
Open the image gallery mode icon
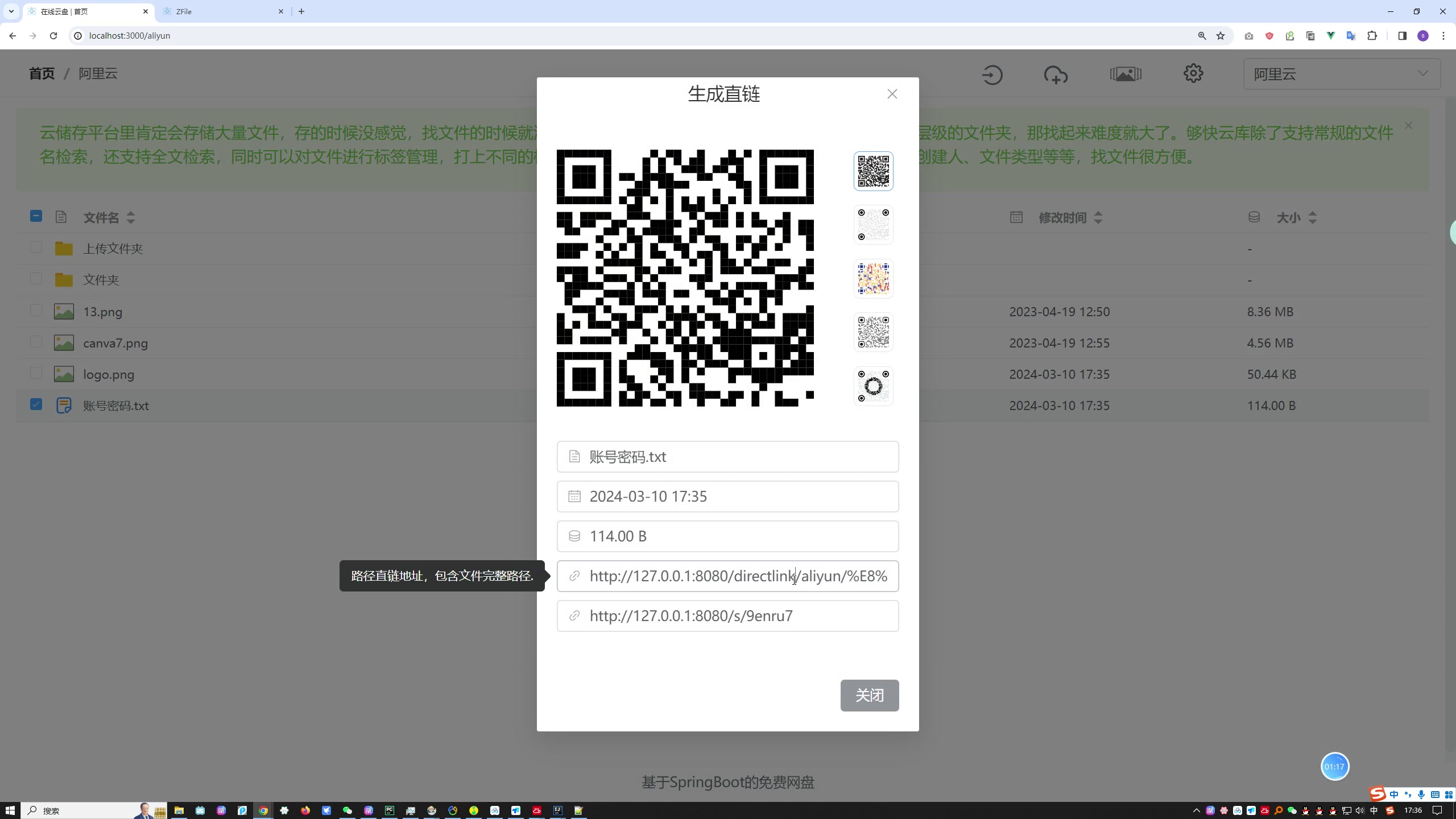pos(1126,74)
